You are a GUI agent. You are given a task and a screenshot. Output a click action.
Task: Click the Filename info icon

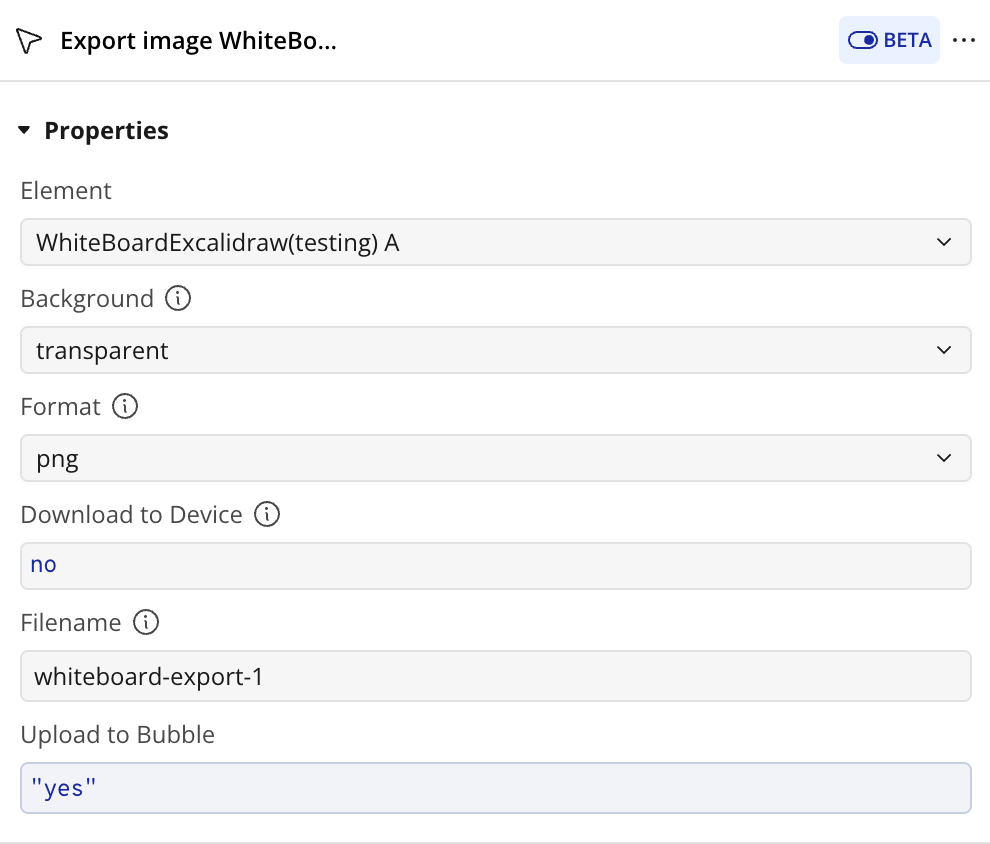[x=146, y=622]
